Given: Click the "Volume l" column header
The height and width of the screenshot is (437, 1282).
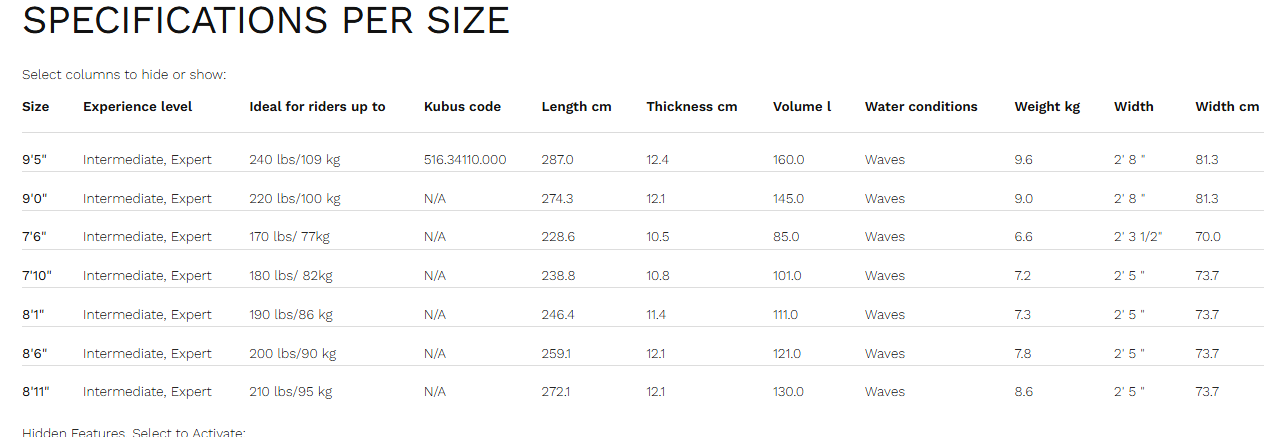Looking at the screenshot, I should click(802, 107).
